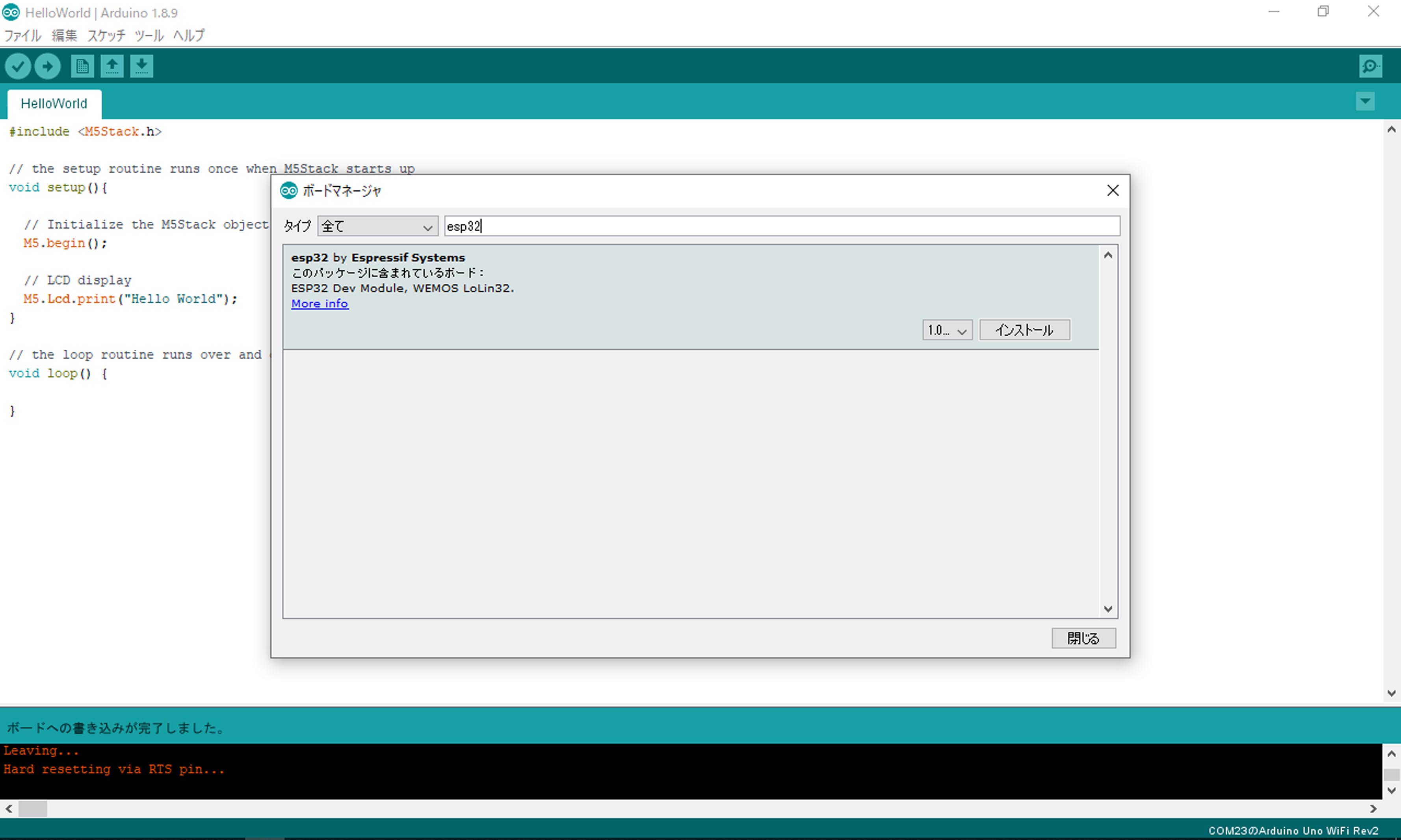Select the HelloWorld sketch tab
The height and width of the screenshot is (840, 1401).
pyautogui.click(x=54, y=104)
